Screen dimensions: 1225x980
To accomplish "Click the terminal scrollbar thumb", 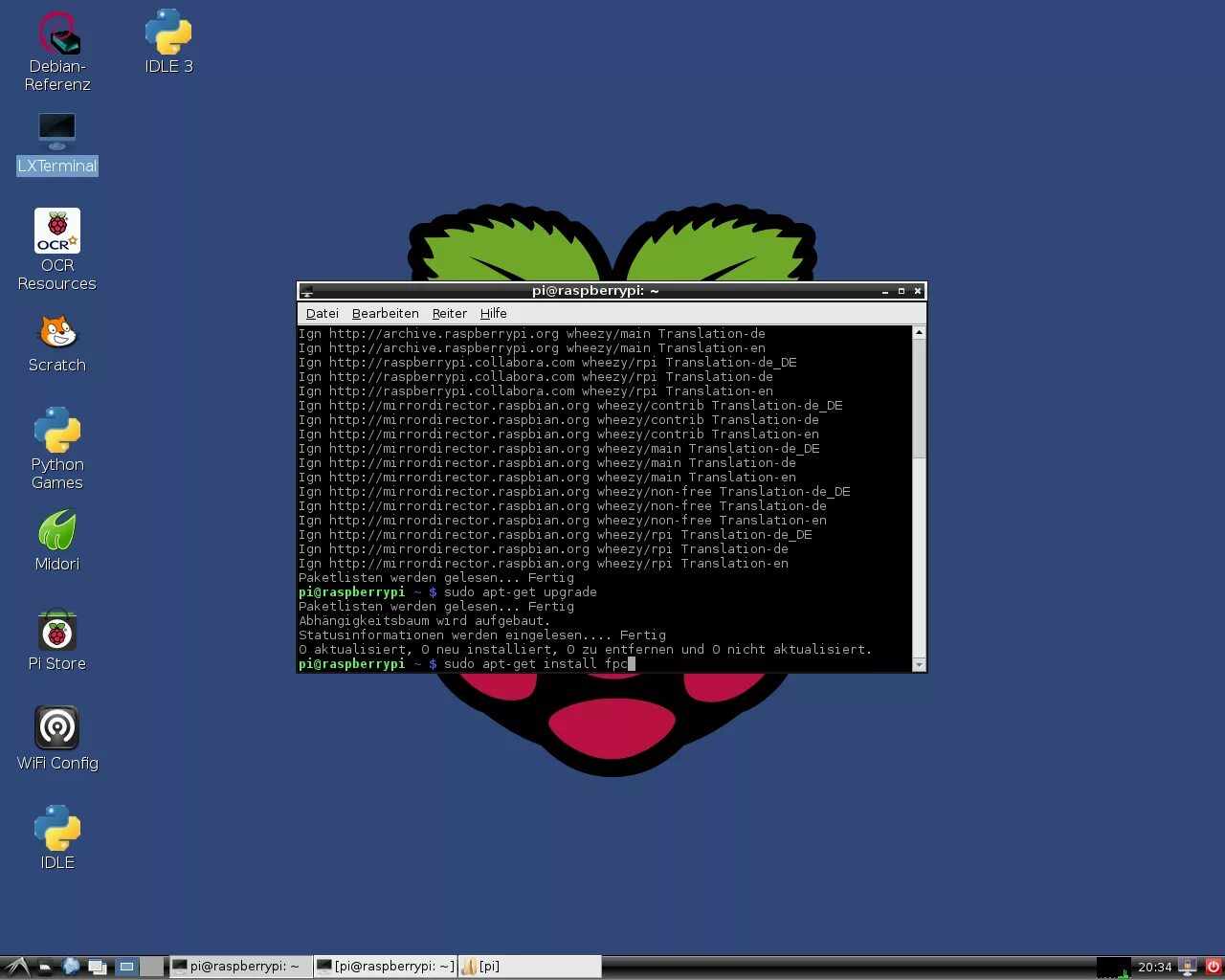I will (919, 398).
